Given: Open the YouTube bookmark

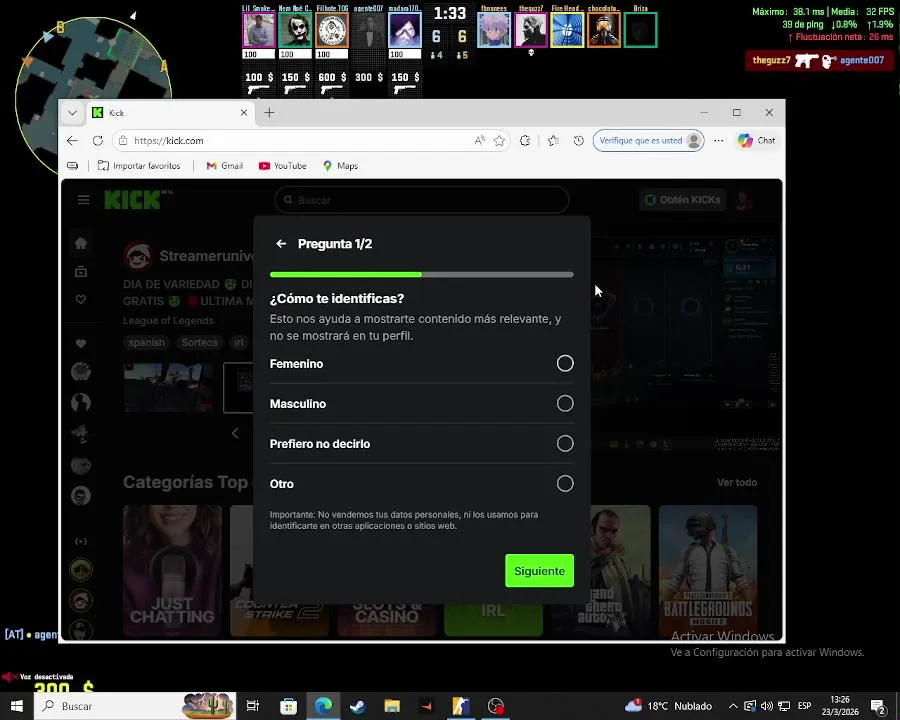Looking at the screenshot, I should click(282, 166).
